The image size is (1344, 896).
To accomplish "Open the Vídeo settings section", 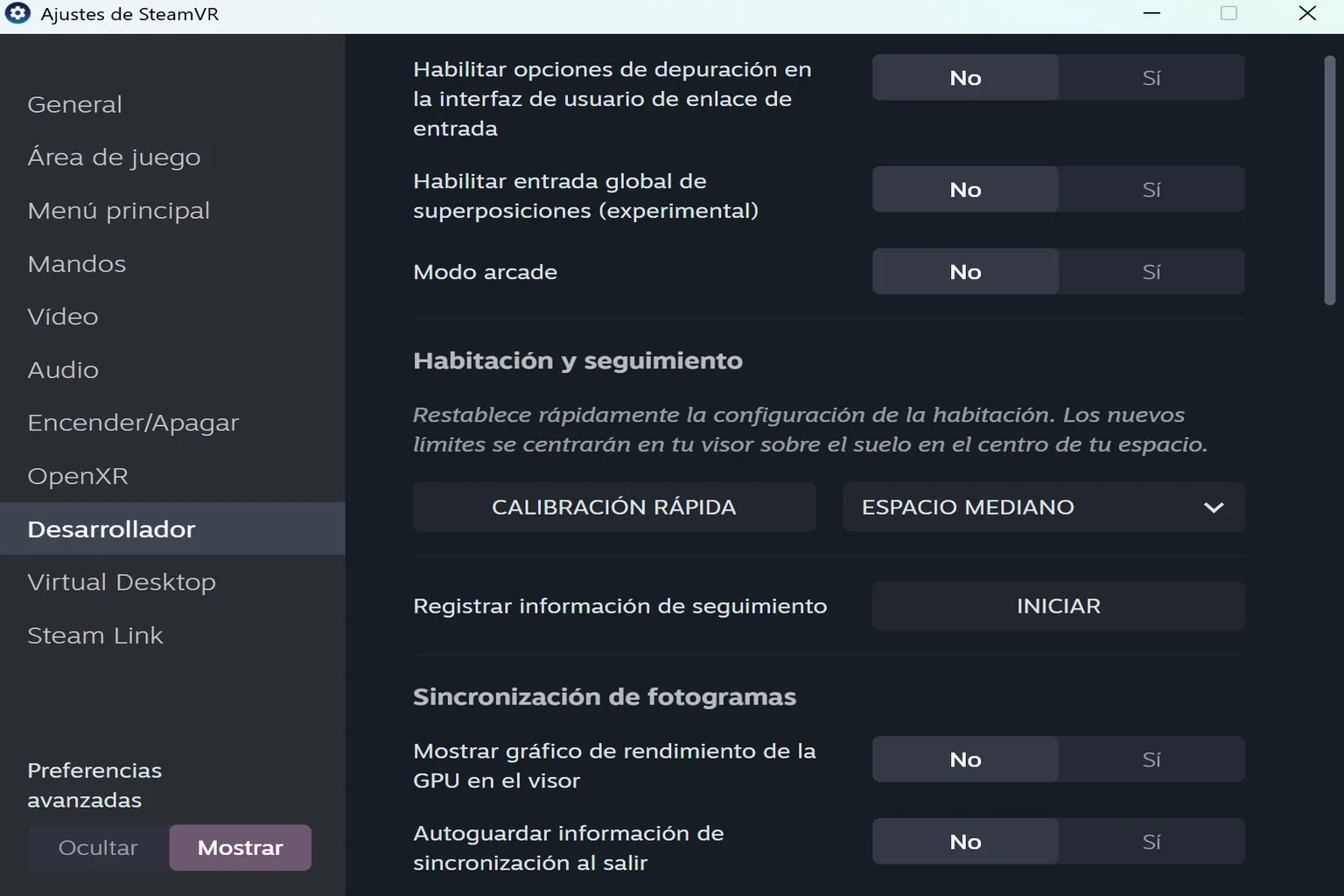I will 172,317.
